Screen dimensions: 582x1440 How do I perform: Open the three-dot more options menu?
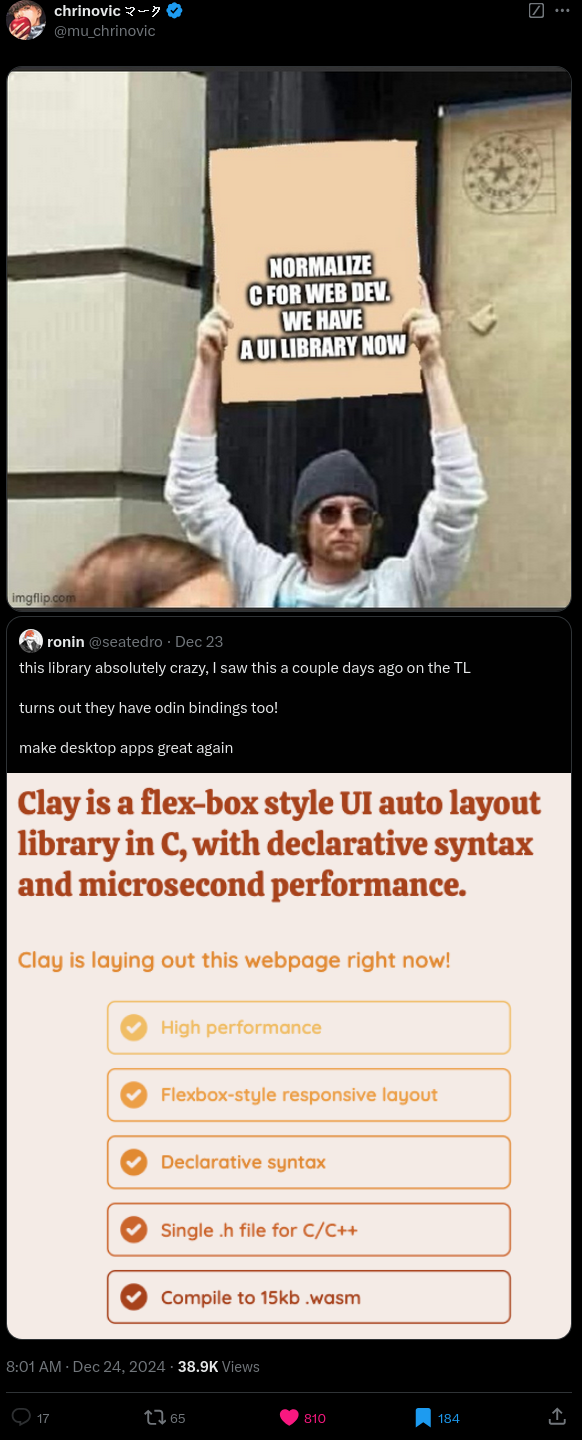click(562, 11)
